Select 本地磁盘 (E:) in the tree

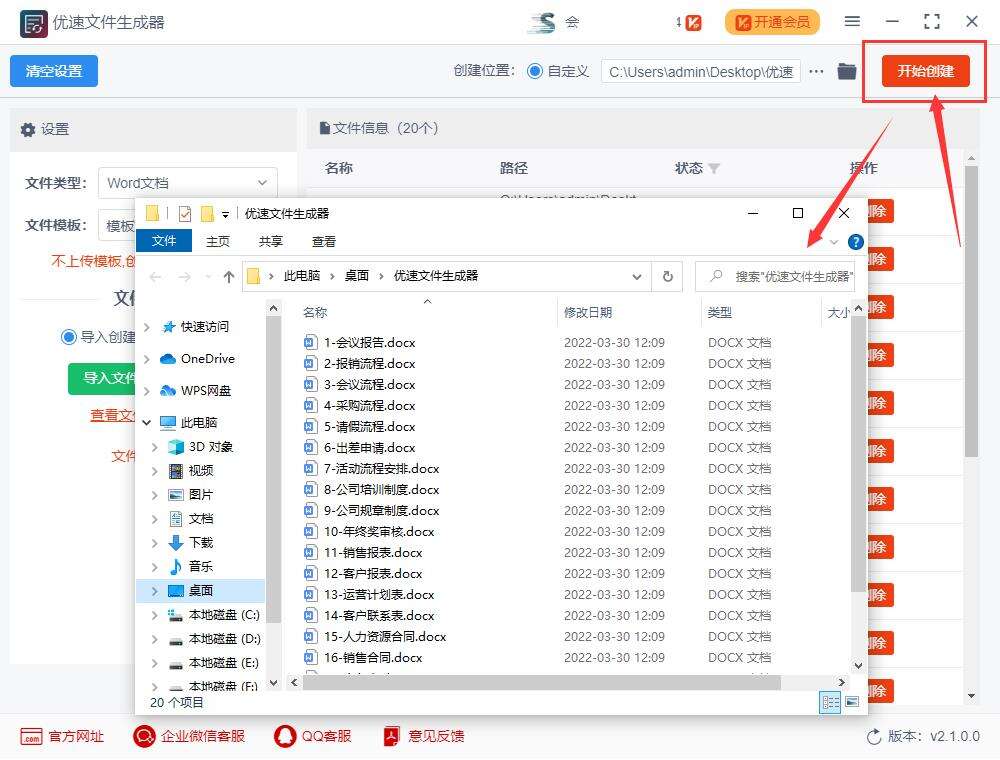coord(223,663)
